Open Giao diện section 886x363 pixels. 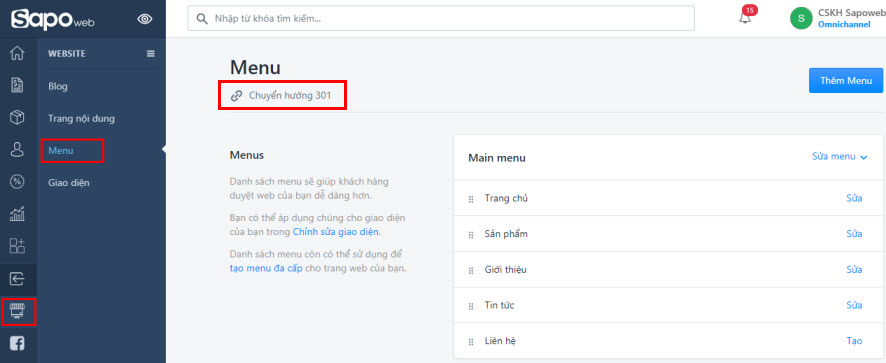click(x=68, y=183)
